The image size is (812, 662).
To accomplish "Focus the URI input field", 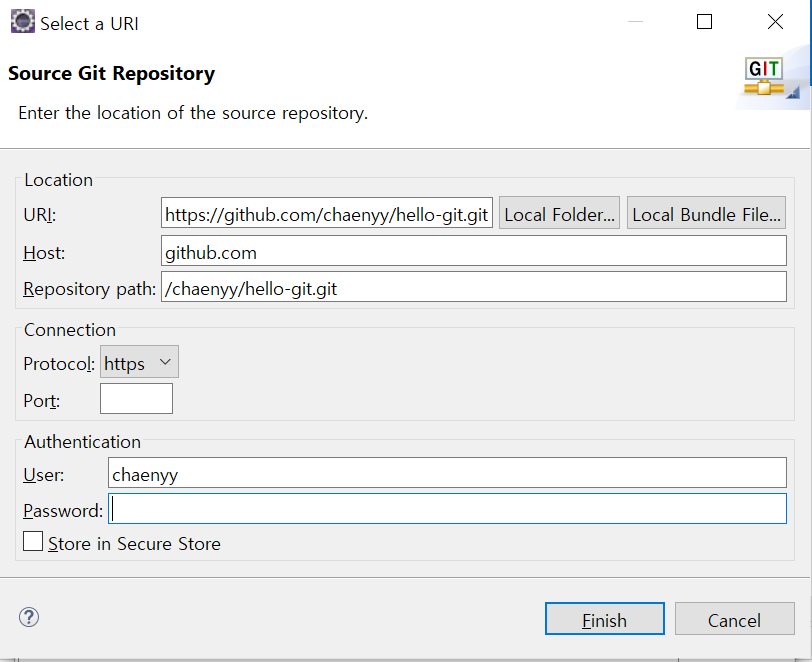I will click(x=327, y=213).
